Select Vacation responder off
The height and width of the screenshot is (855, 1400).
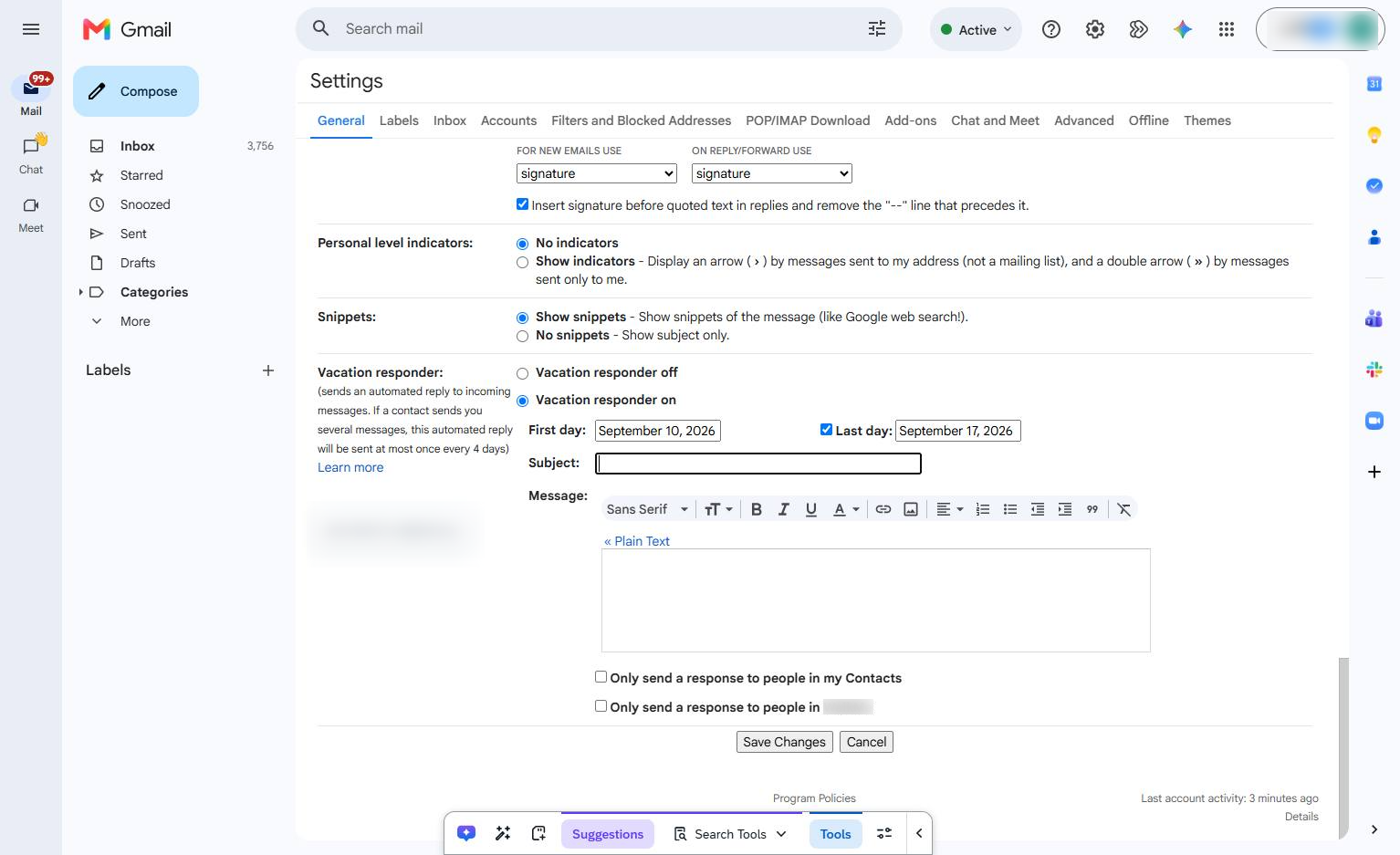click(x=522, y=373)
